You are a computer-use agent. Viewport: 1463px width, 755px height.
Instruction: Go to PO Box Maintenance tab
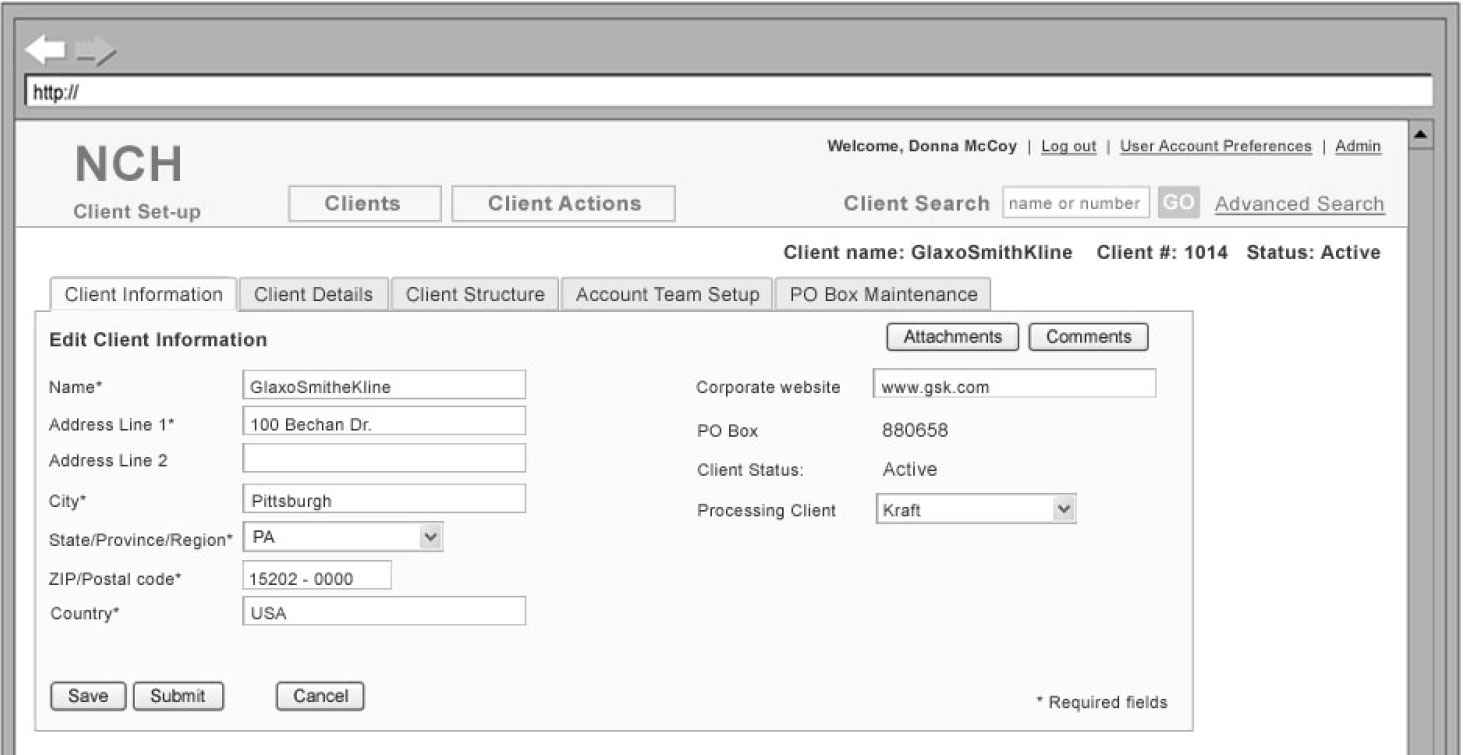(x=883, y=295)
